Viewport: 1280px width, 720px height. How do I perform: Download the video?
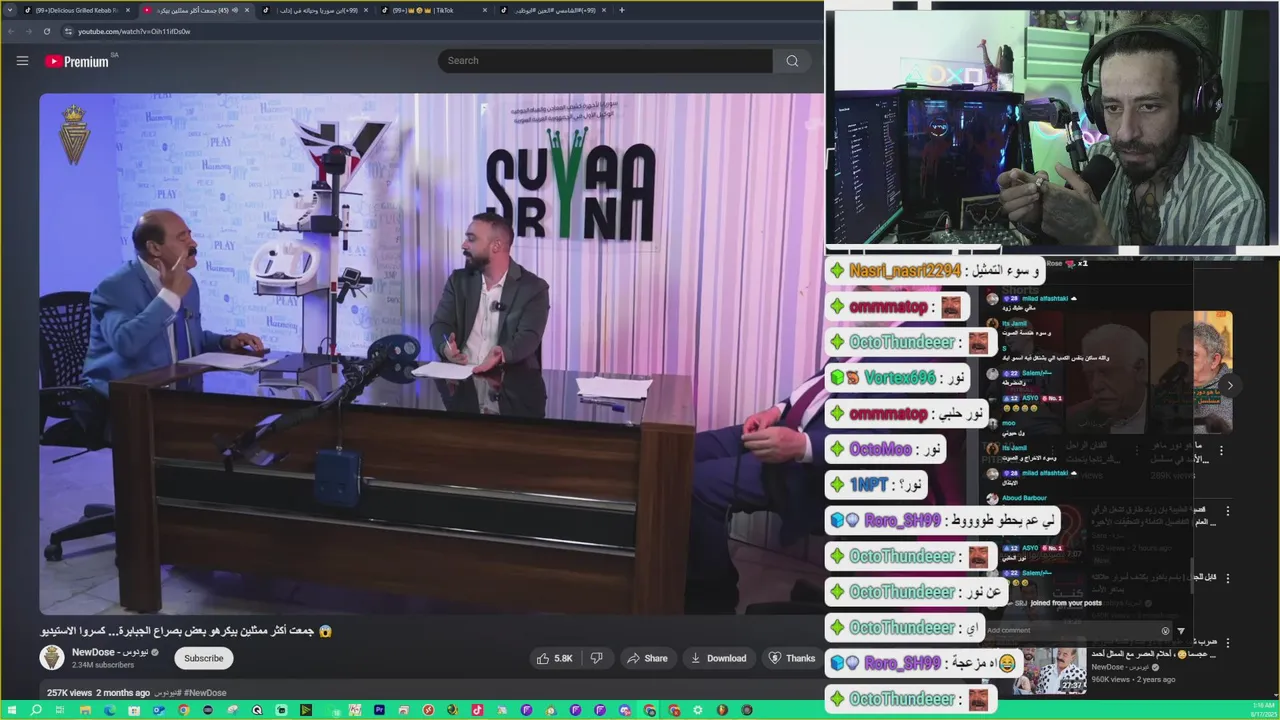[718, 658]
